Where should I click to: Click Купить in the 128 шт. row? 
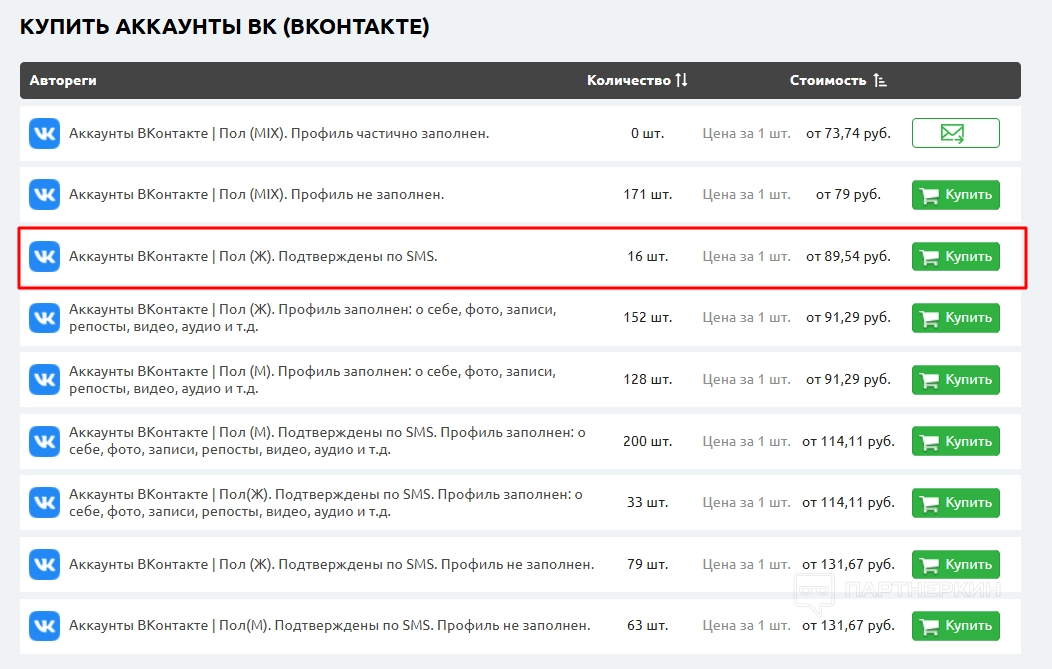click(955, 379)
